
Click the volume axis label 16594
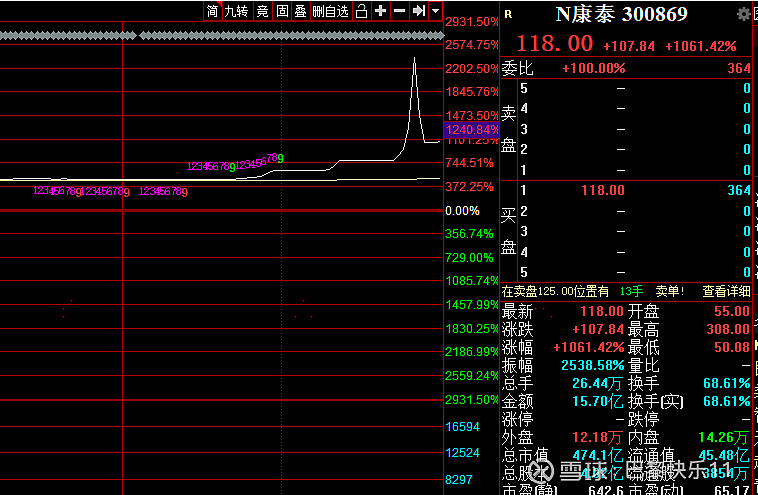[x=462, y=427]
